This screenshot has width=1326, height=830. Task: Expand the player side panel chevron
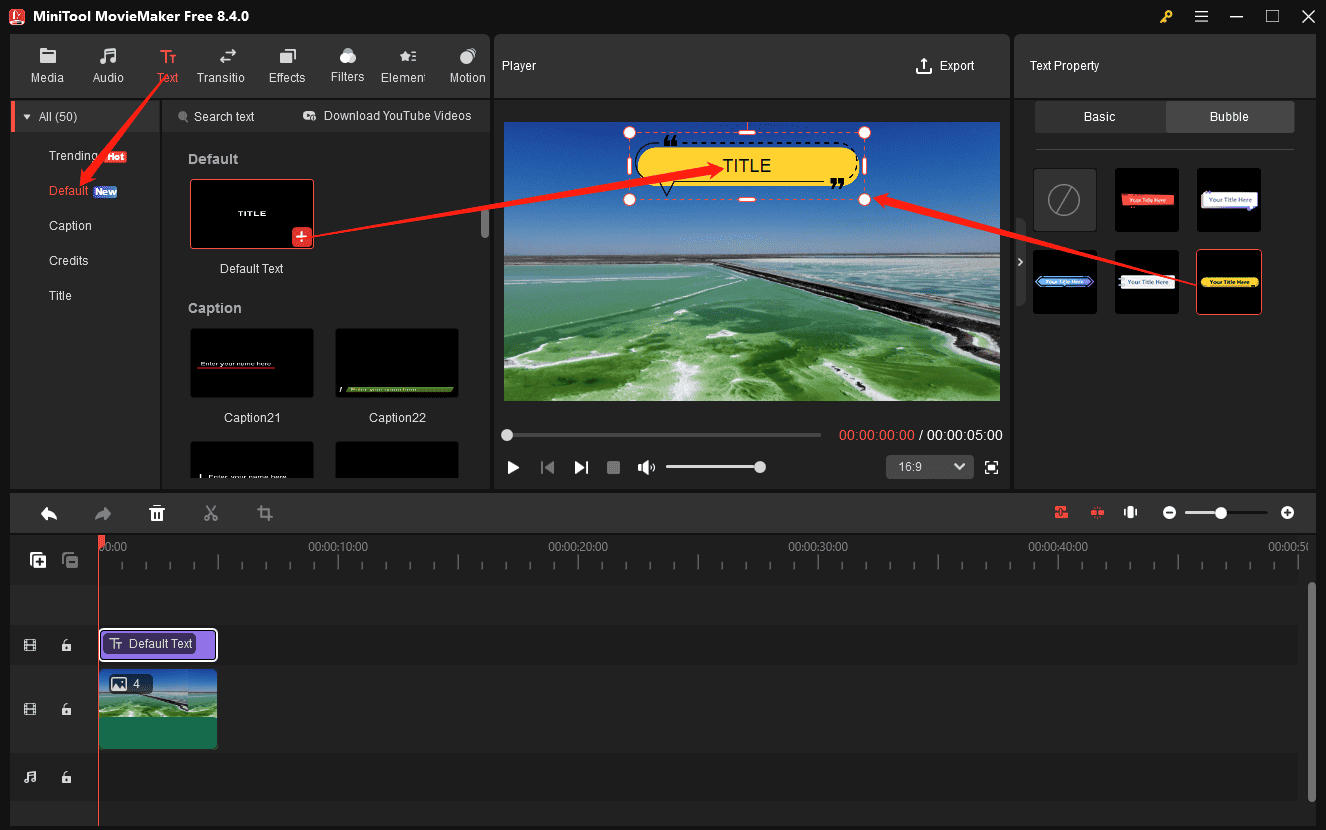pyautogui.click(x=1020, y=262)
